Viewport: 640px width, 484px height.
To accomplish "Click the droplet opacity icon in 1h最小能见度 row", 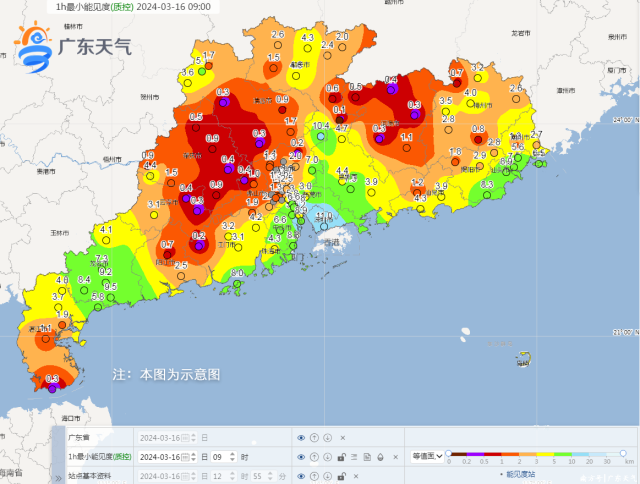I will pos(380,457).
